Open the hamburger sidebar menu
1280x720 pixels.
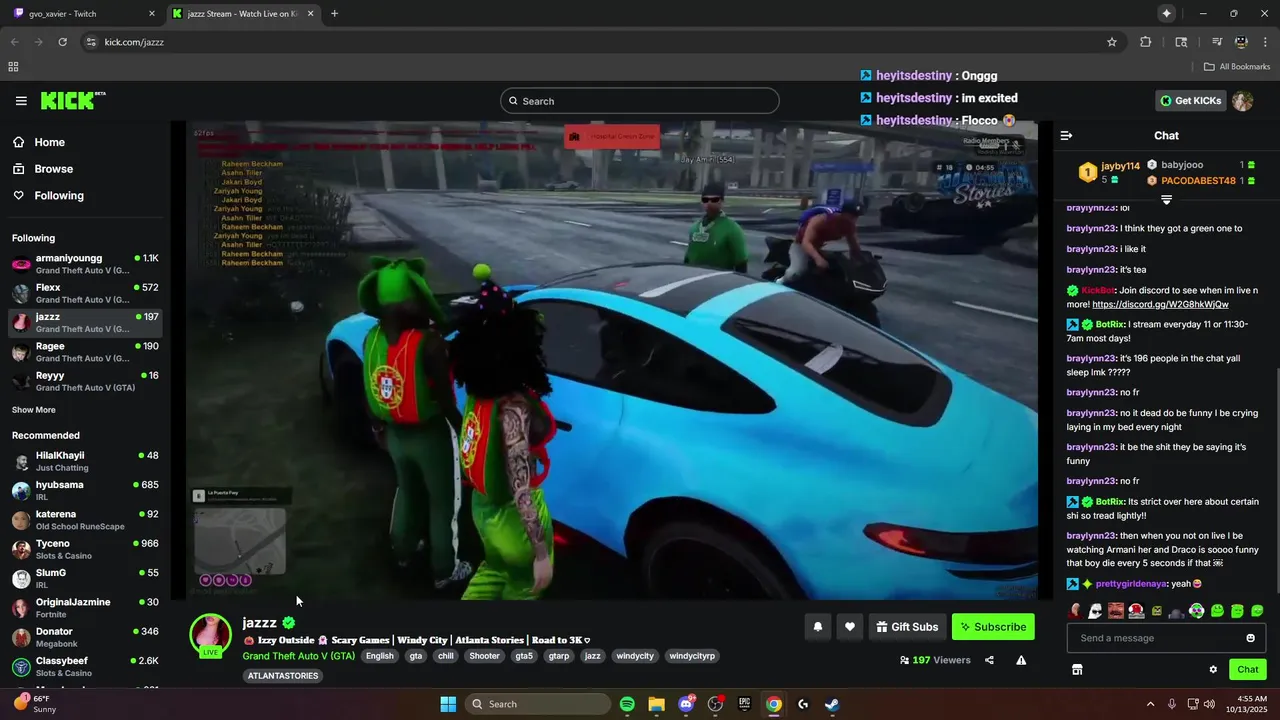[x=21, y=101]
